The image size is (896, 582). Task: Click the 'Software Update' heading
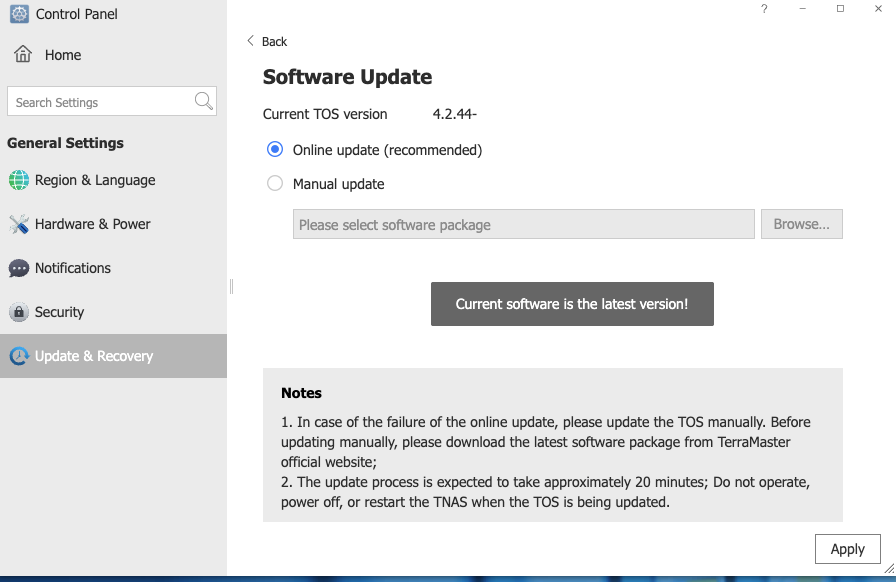coord(347,77)
